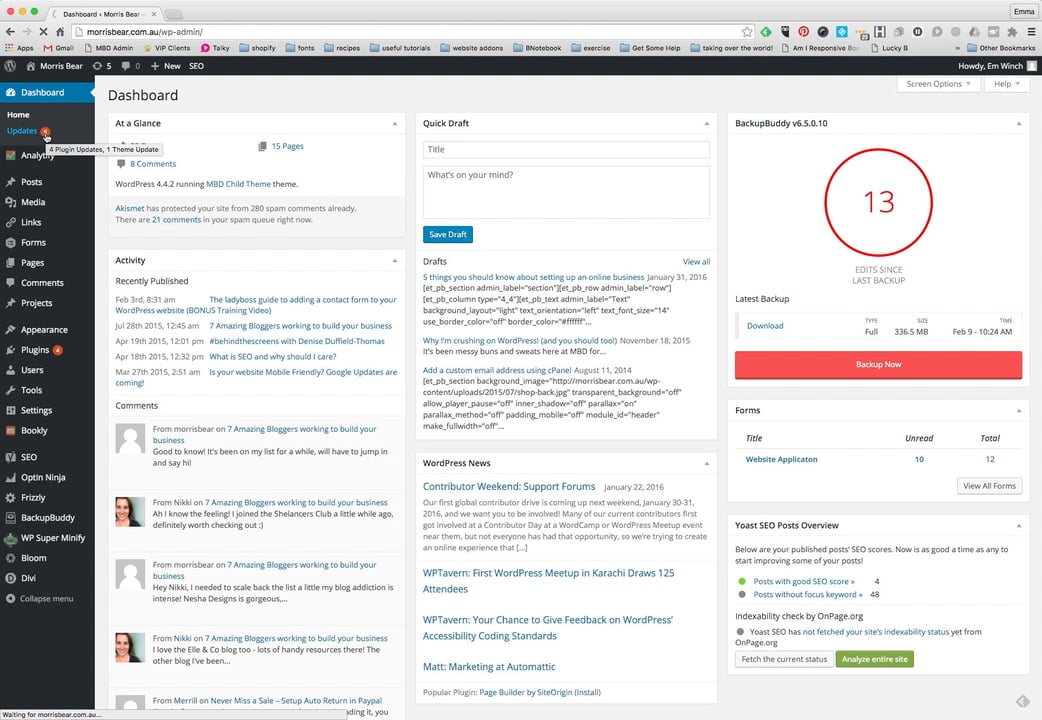This screenshot has height=720, width=1042.
Task: Open SEO menu in admin bar
Action: 196,66
